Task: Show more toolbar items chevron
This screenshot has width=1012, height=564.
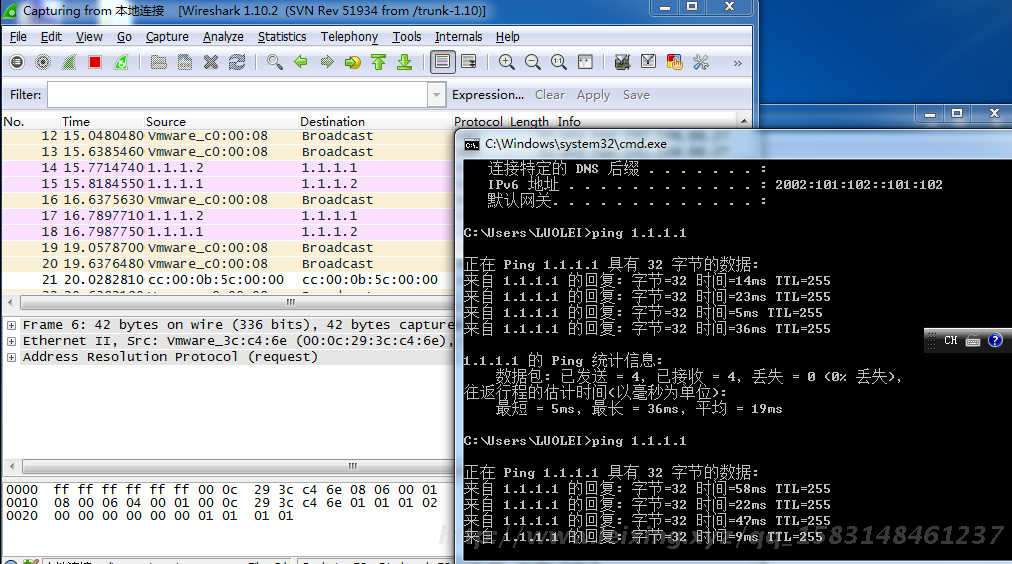Action: pyautogui.click(x=737, y=63)
